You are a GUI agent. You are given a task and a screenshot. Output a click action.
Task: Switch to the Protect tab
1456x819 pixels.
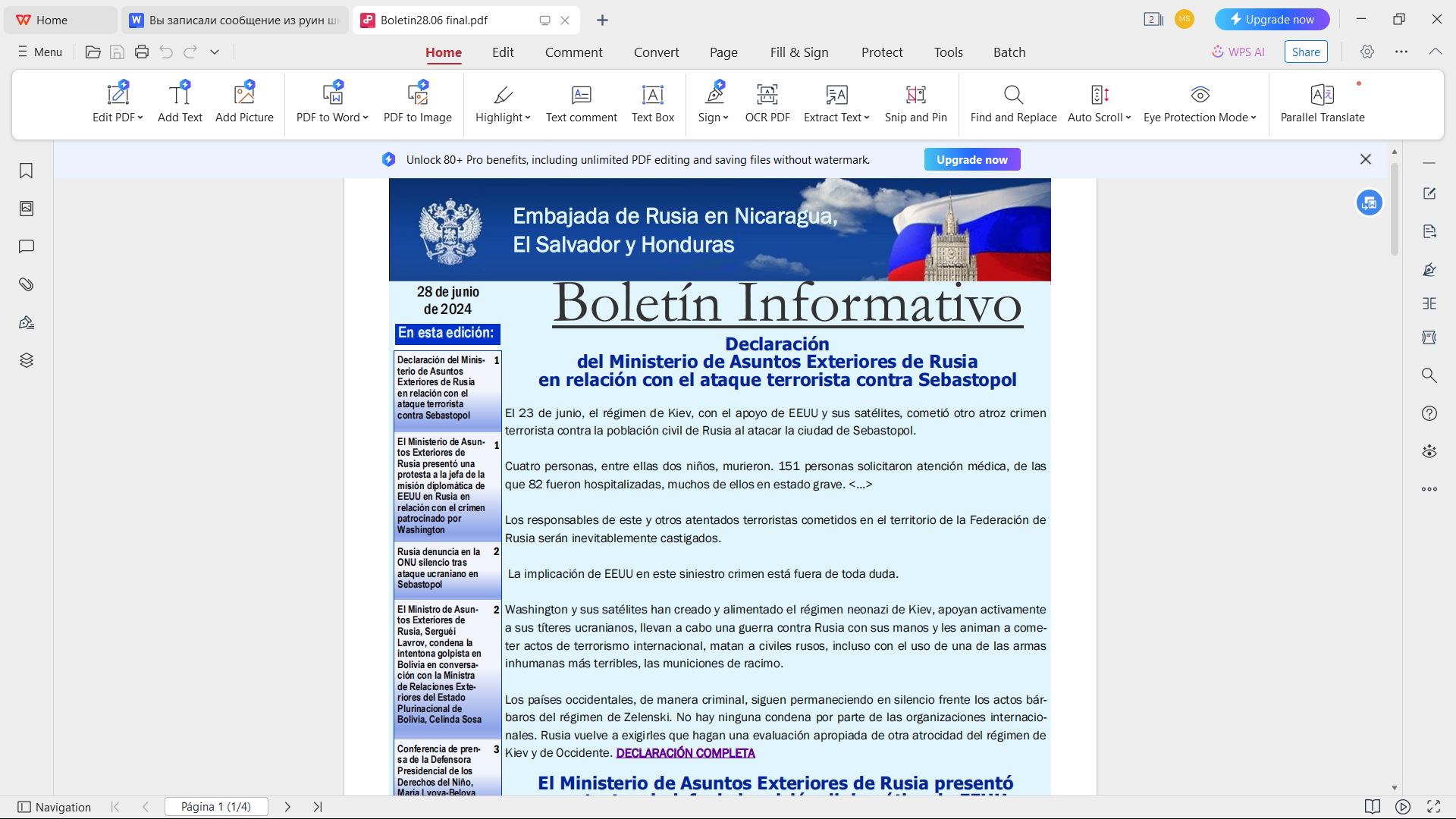point(882,52)
